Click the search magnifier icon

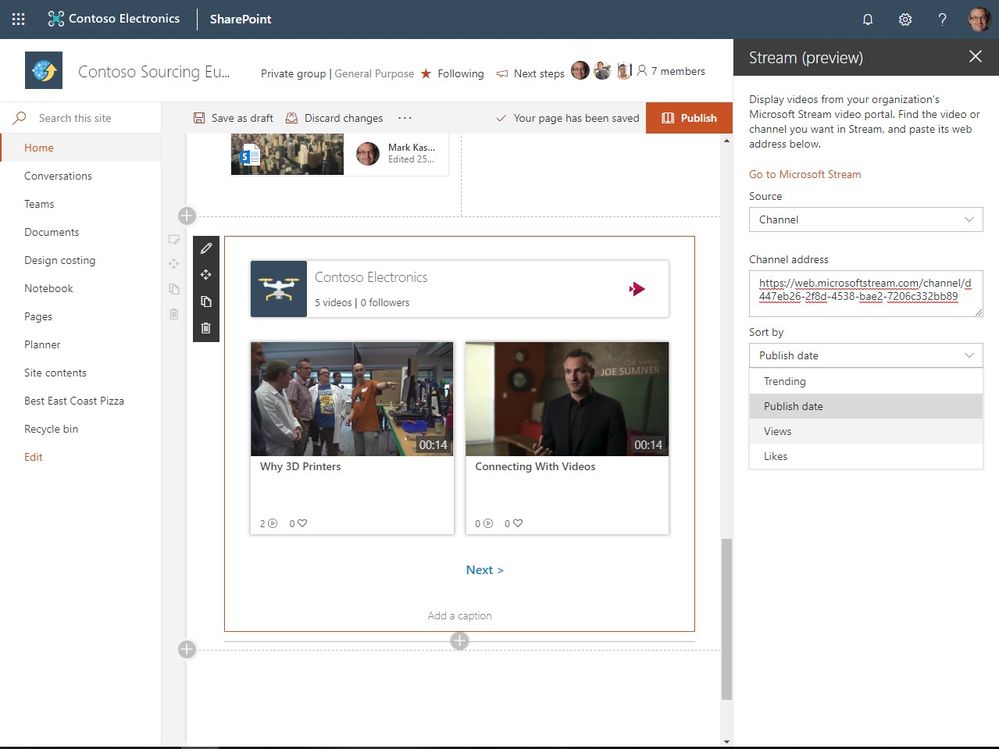pos(20,118)
